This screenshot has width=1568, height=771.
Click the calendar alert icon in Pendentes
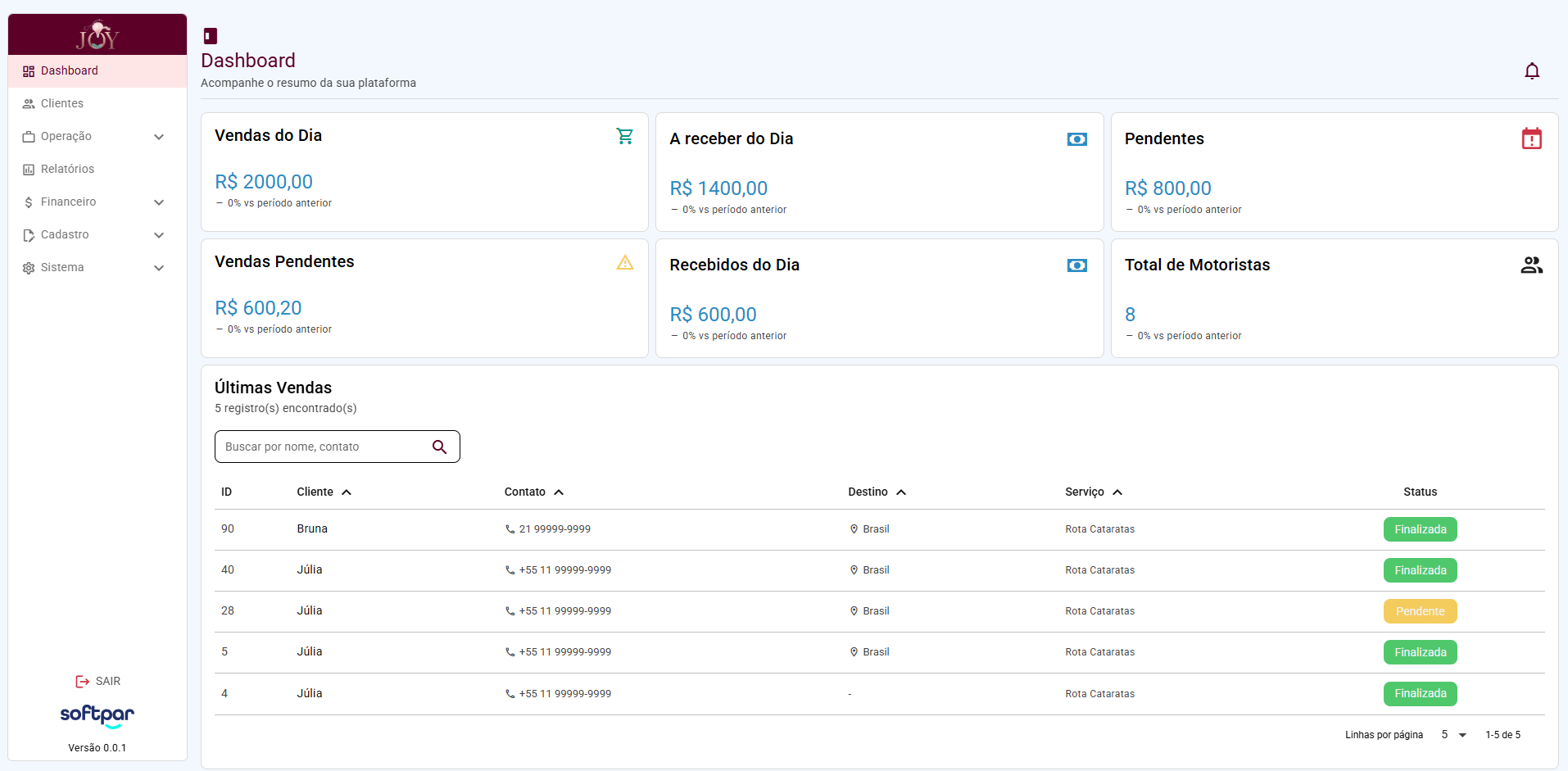[x=1532, y=138]
